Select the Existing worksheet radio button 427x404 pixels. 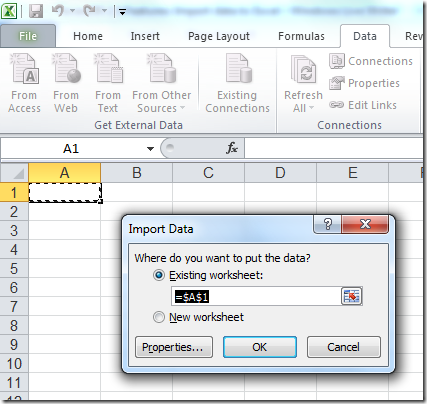tap(159, 275)
